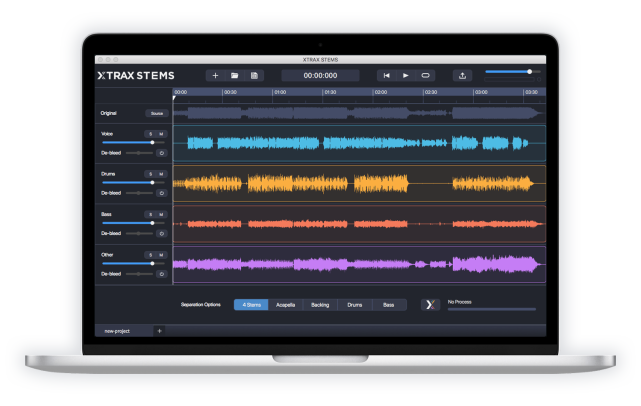Reset De-bleed on the Other track

(x=161, y=274)
